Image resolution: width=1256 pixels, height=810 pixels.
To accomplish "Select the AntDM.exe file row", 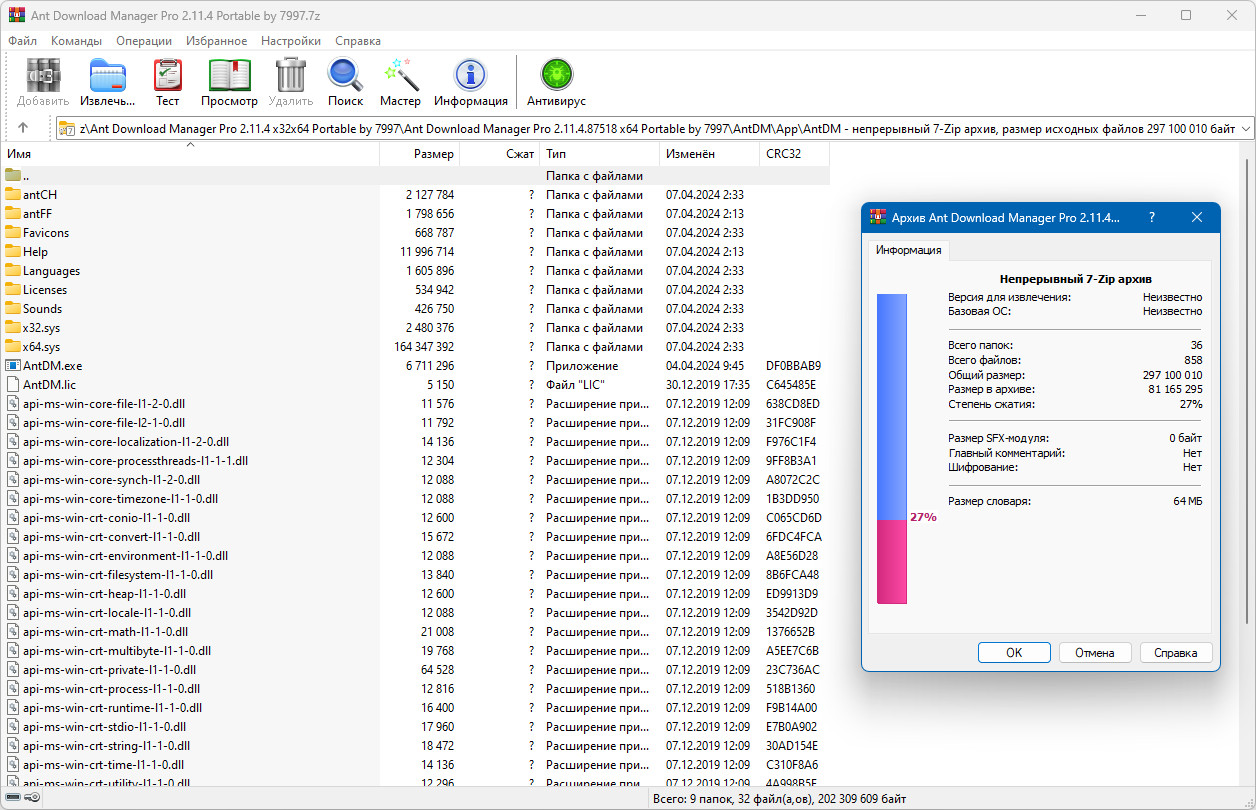I will pyautogui.click(x=53, y=366).
